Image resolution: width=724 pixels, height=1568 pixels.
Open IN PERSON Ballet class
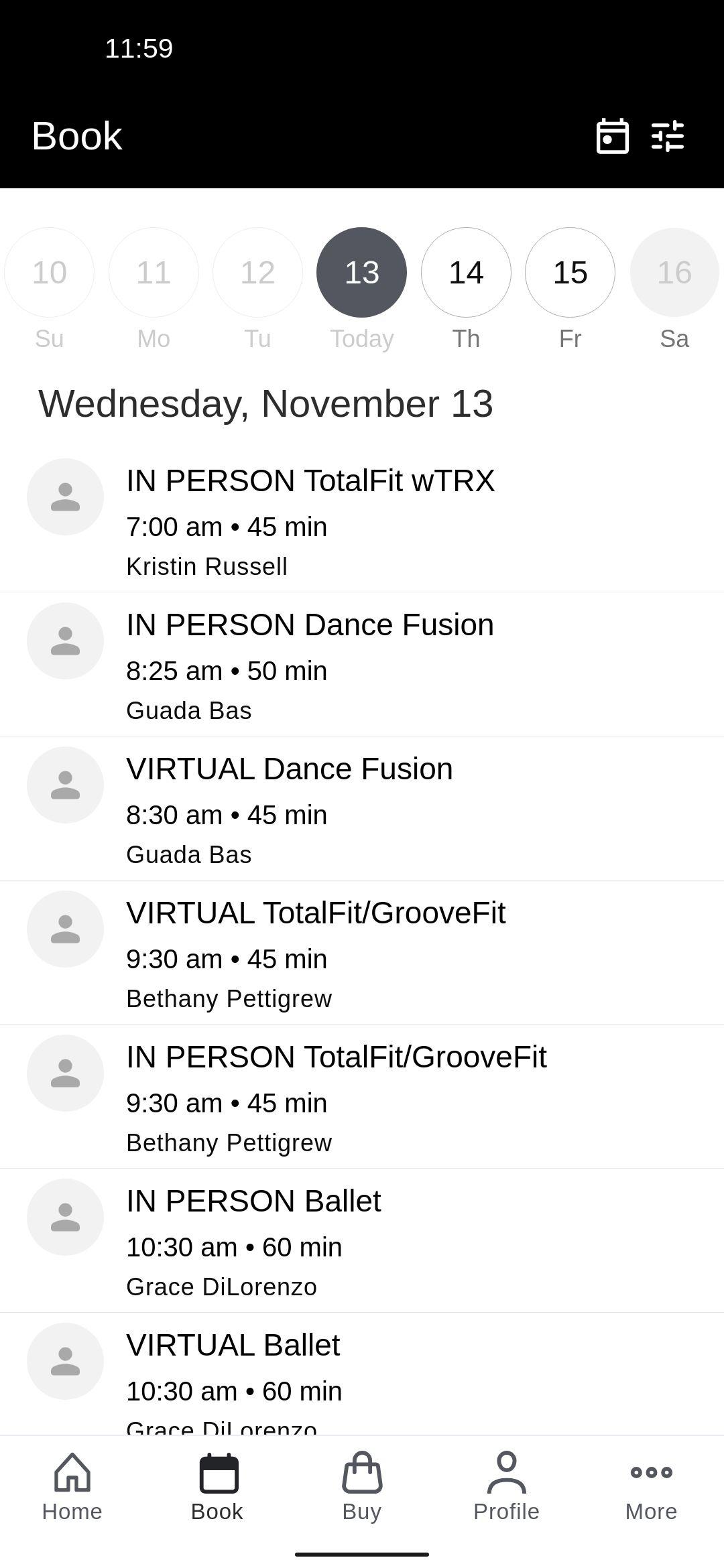point(362,1241)
